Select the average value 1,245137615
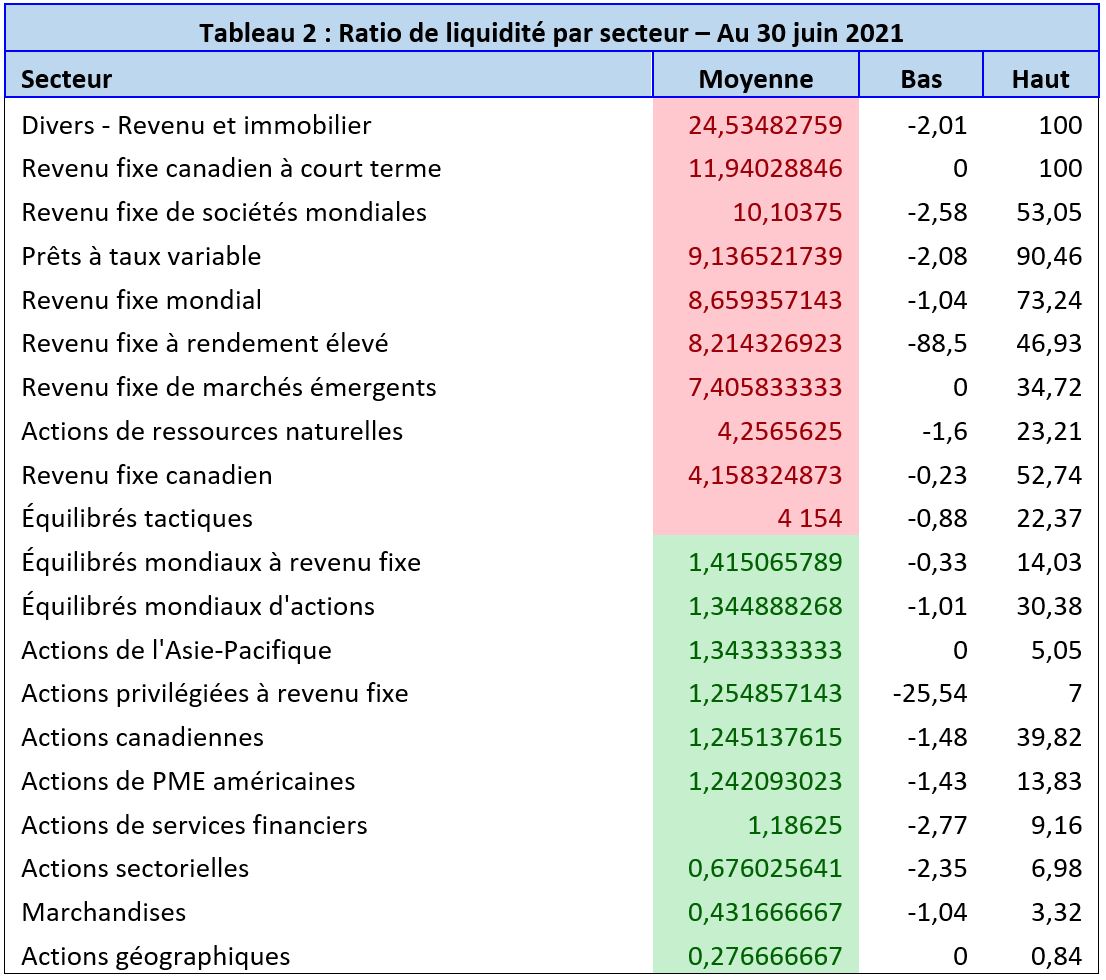This screenshot has height=980, width=1106. click(765, 737)
